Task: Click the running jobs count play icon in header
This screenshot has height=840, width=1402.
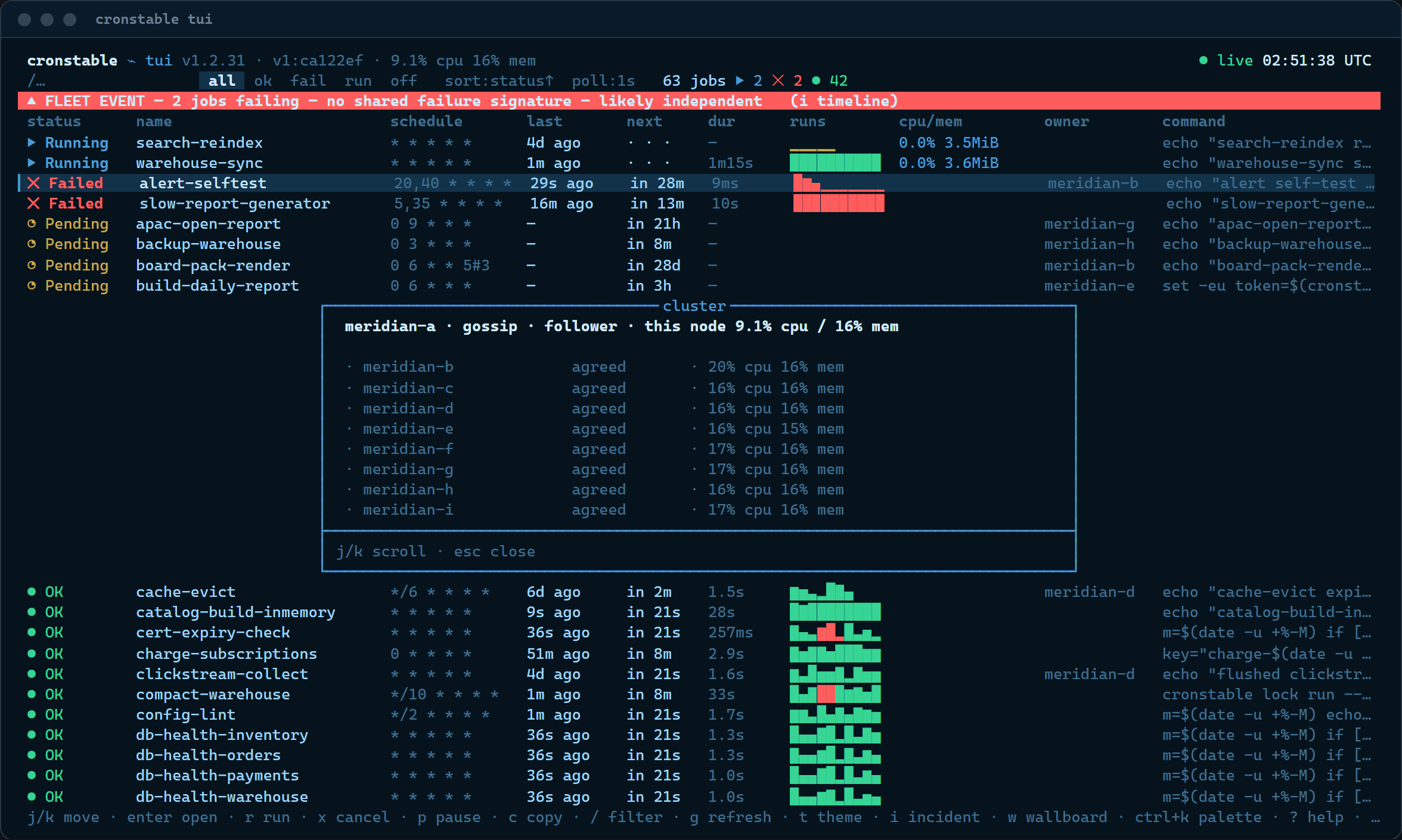Action: coord(740,80)
